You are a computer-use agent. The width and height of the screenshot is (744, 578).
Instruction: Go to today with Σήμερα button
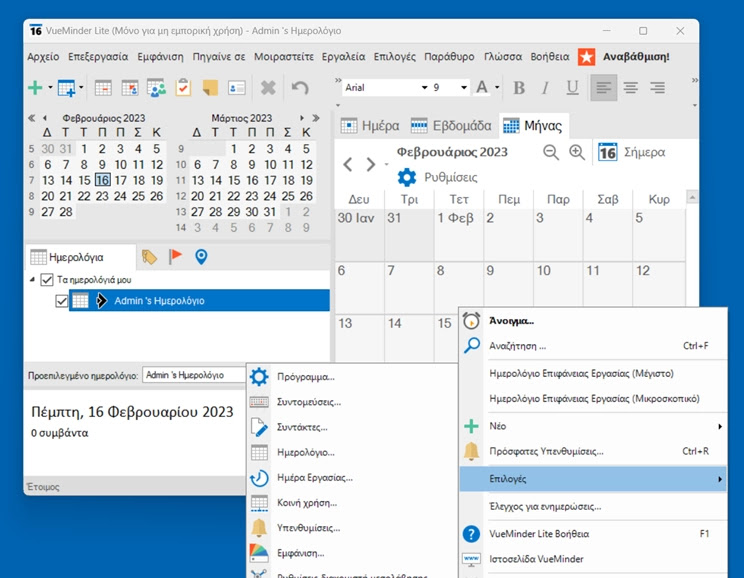click(631, 152)
